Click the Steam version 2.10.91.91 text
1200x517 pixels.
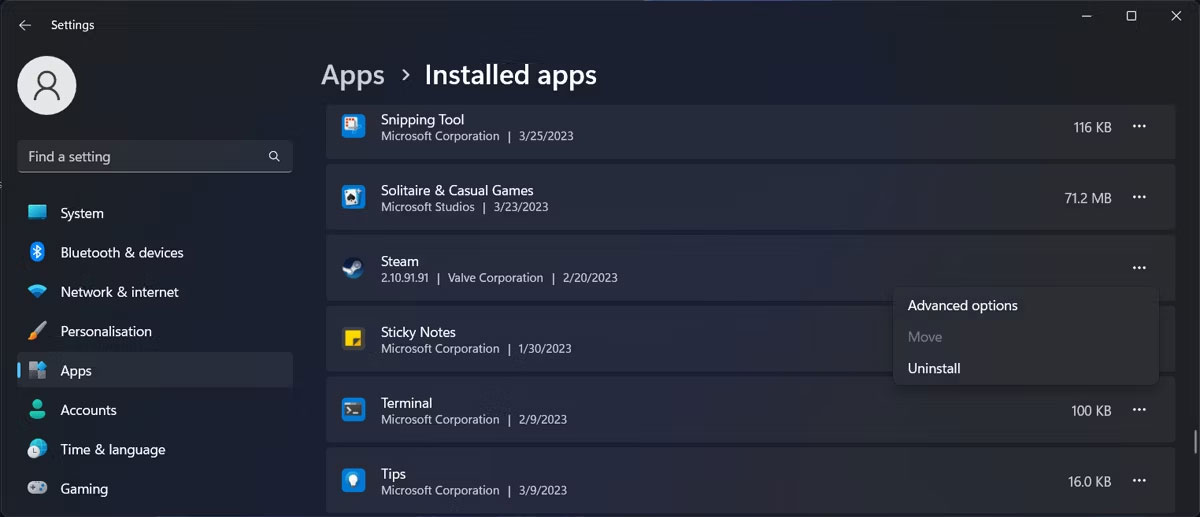click(405, 278)
